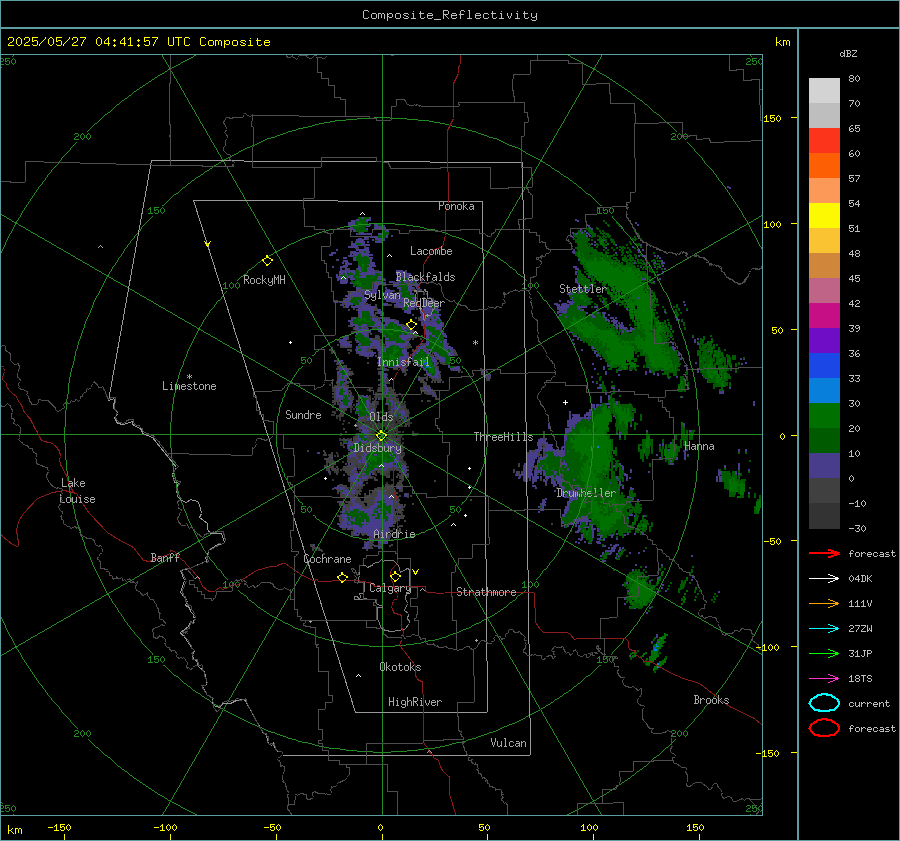This screenshot has height=841, width=900.
Task: Click the orange 111V arrow legend icon
Action: click(824, 603)
